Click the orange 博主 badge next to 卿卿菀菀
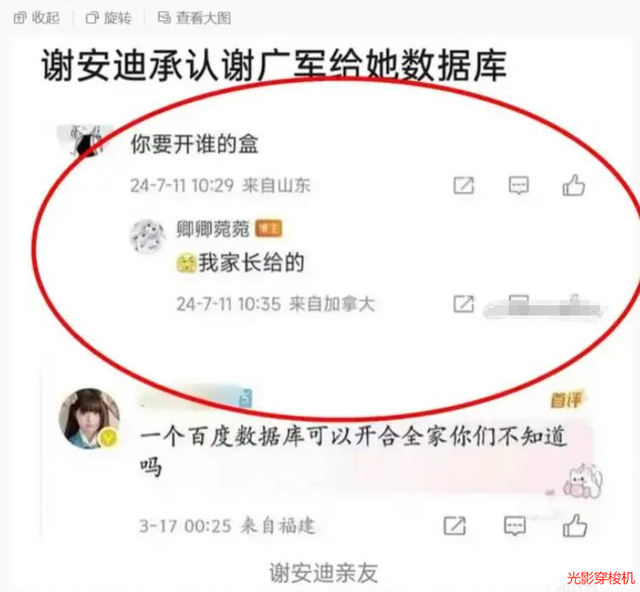The width and height of the screenshot is (640, 592). pyautogui.click(x=269, y=229)
